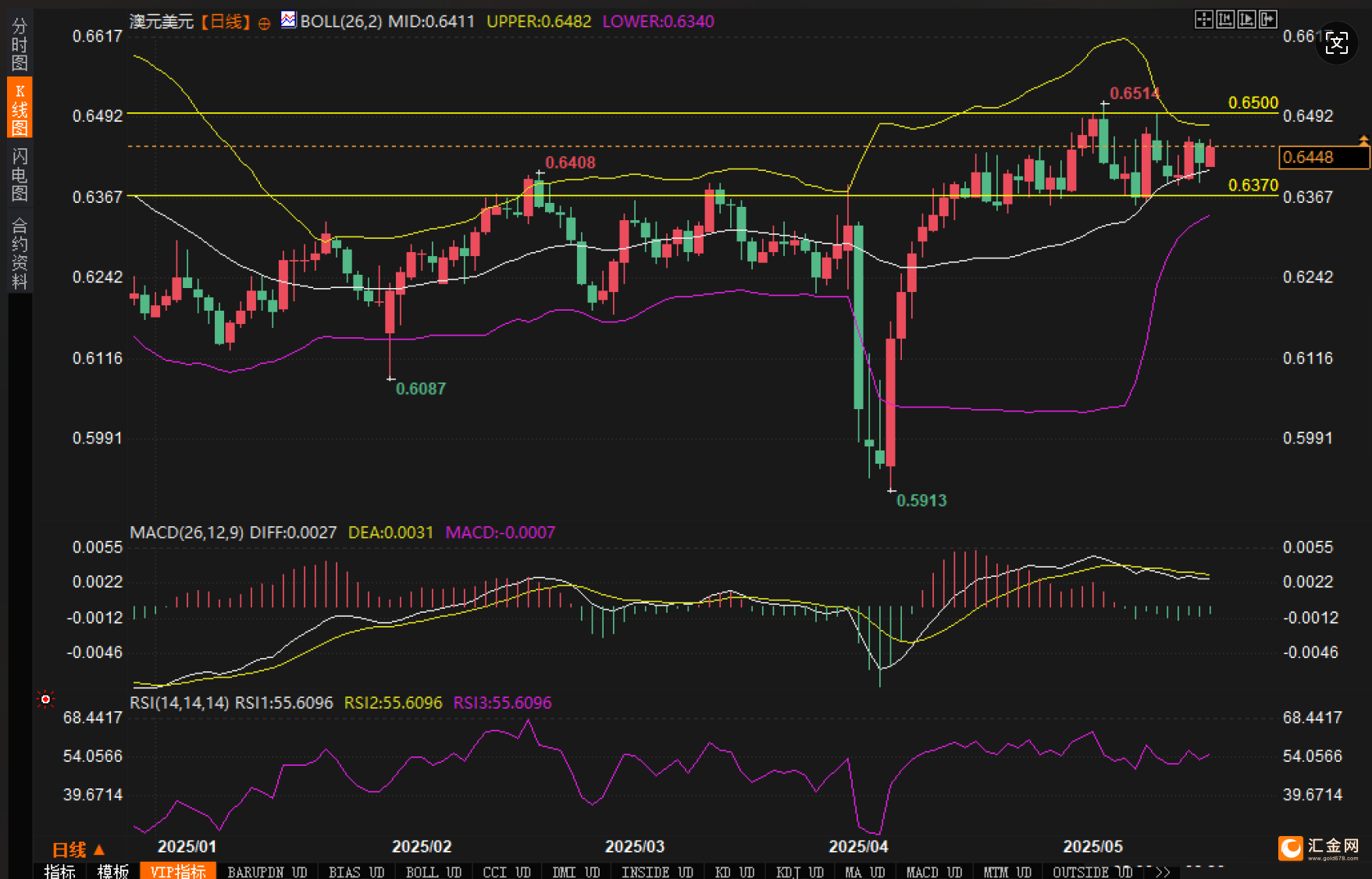Click the RSI3:55.6096 value
Viewport: 1372px width, 879px height.
[503, 703]
